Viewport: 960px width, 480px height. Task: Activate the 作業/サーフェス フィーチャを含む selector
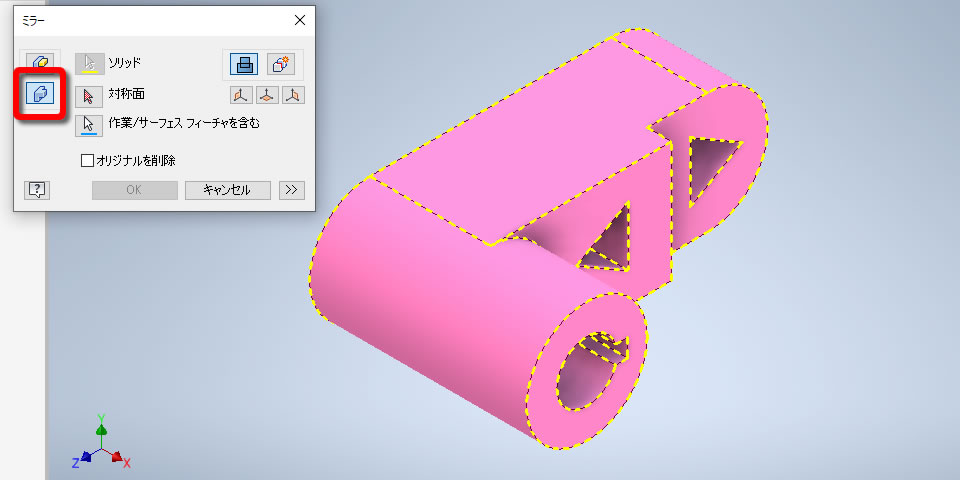pos(89,124)
